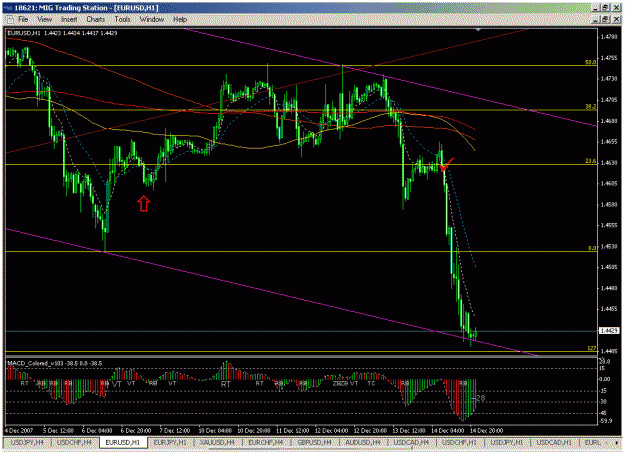Click the chart shift triangle marker
Screen dimensions: 625x452
click(478, 30)
